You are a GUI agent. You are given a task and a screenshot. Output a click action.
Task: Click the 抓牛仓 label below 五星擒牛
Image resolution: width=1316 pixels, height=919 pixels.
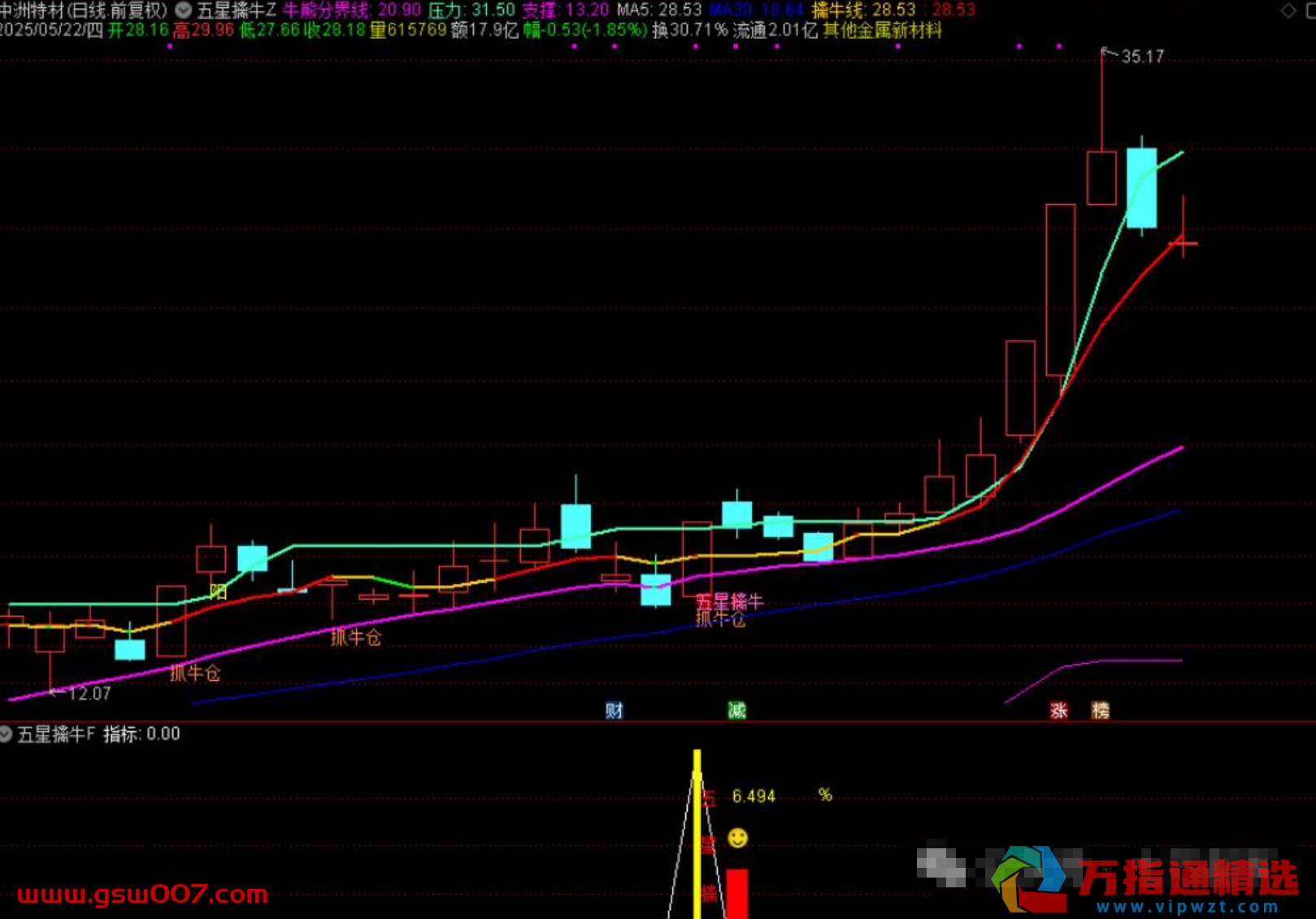720,619
